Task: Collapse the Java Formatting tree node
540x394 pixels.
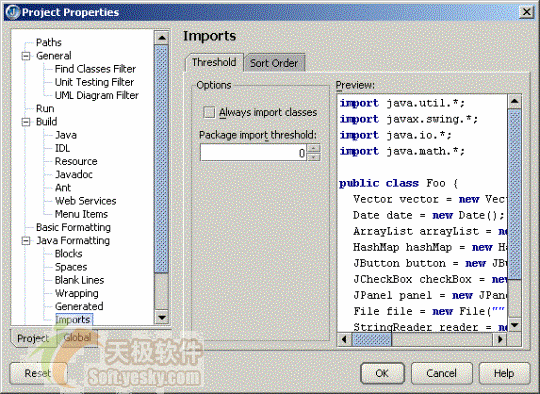Action: click(26, 241)
